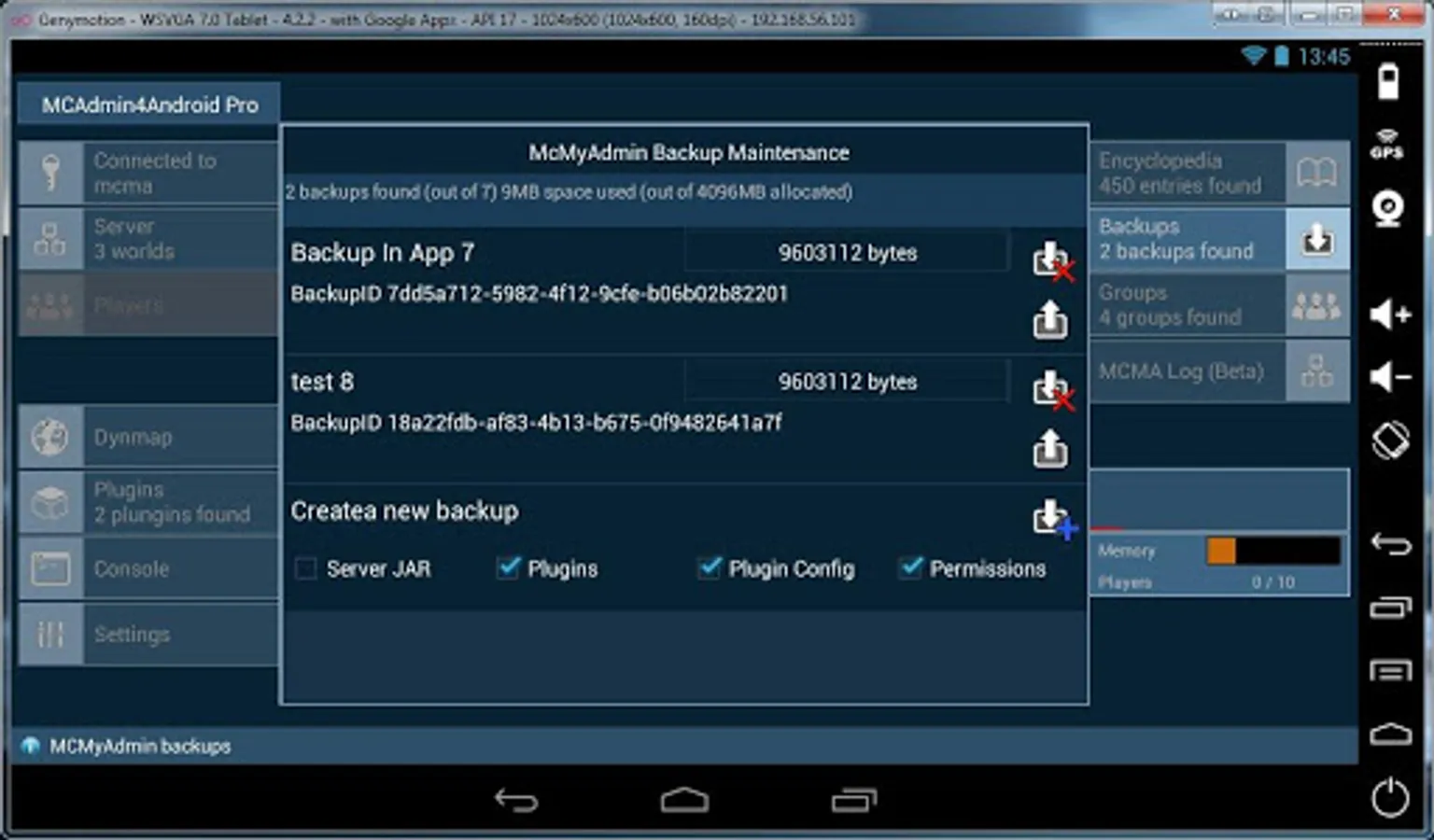1434x840 pixels.
Task: Open the Encyclopedia book icon
Action: pos(1316,173)
